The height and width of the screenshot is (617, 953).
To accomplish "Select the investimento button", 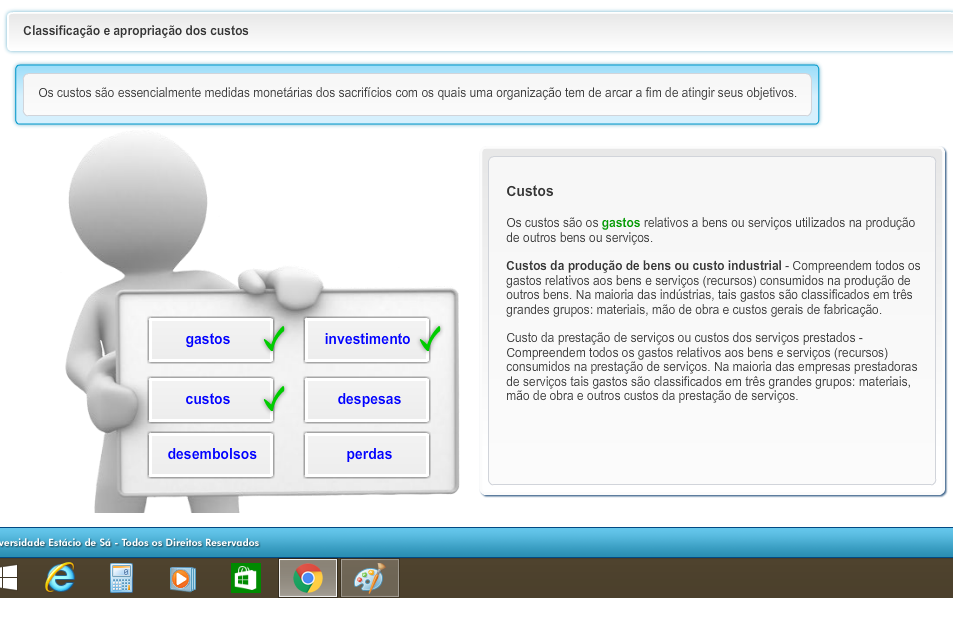I will 366,339.
